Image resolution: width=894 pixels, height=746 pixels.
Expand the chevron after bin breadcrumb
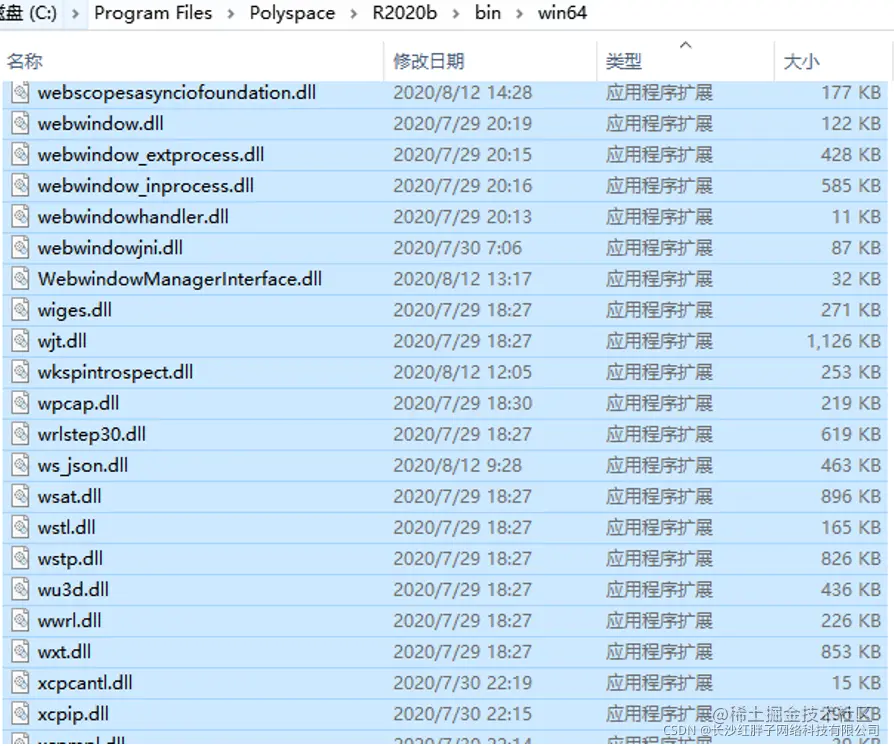(x=519, y=14)
